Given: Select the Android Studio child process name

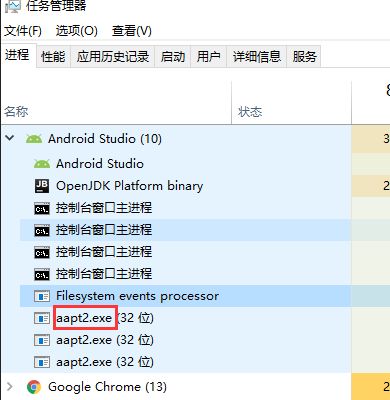Looking at the screenshot, I should pos(100,164).
